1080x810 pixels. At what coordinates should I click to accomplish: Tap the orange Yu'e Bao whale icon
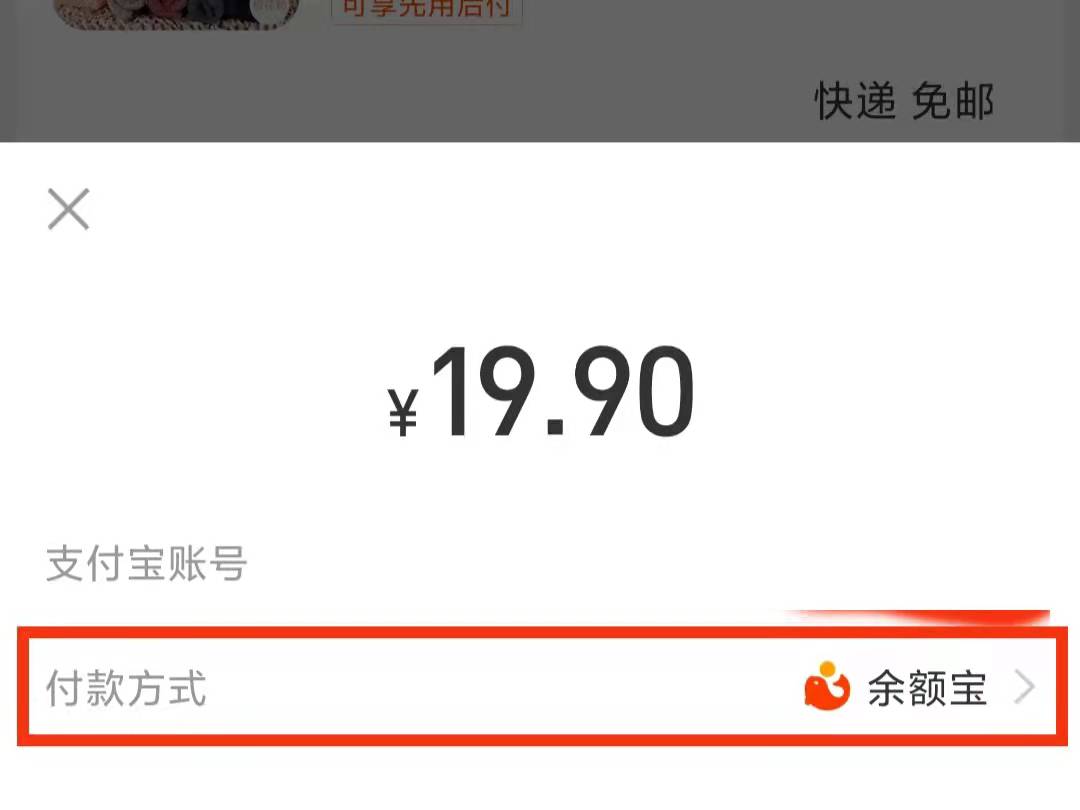(x=827, y=686)
